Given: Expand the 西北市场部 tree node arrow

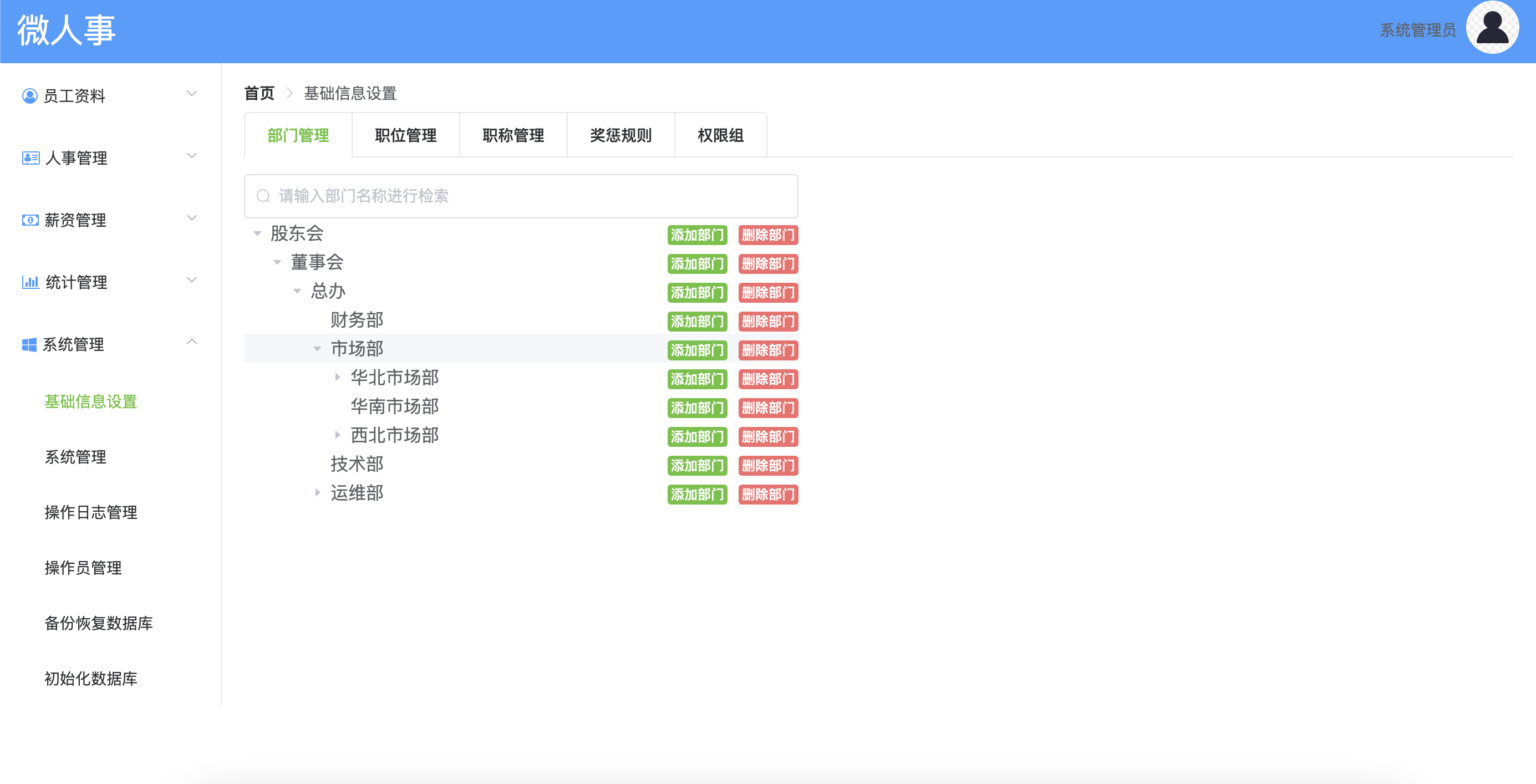Looking at the screenshot, I should pos(338,435).
